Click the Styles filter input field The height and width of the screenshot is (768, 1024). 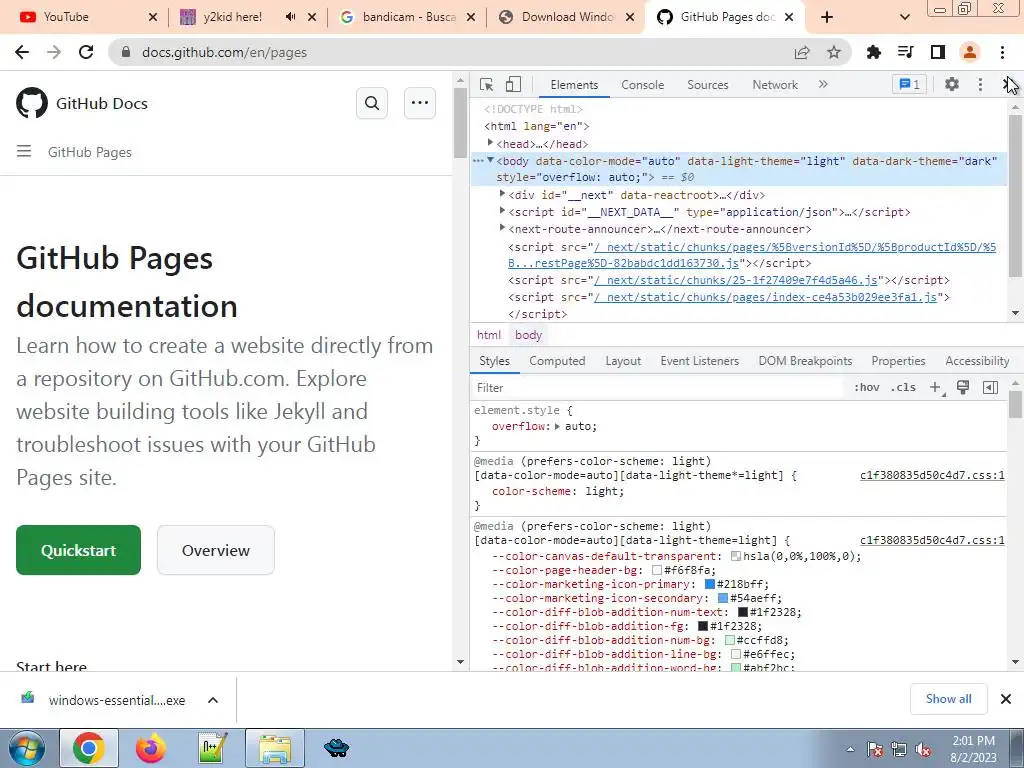pos(656,387)
